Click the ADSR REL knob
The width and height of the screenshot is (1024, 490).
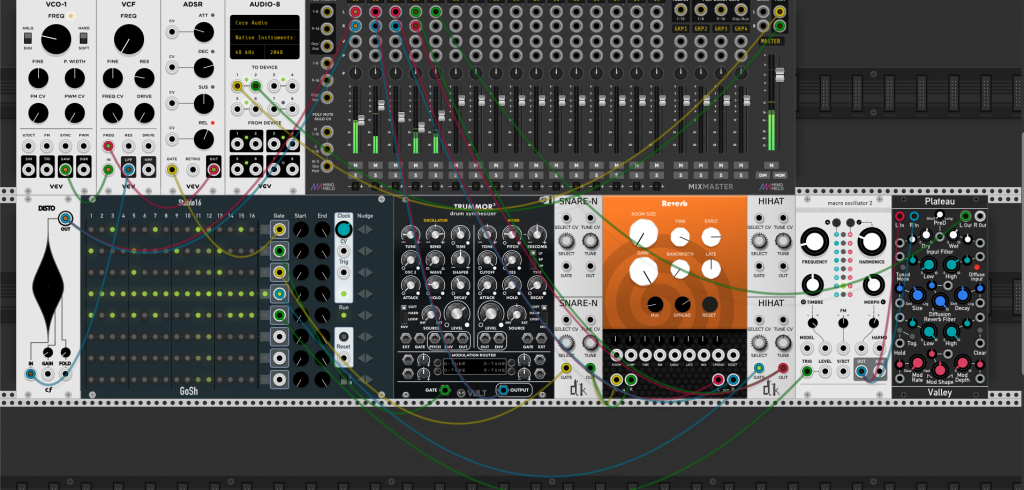pos(204,138)
